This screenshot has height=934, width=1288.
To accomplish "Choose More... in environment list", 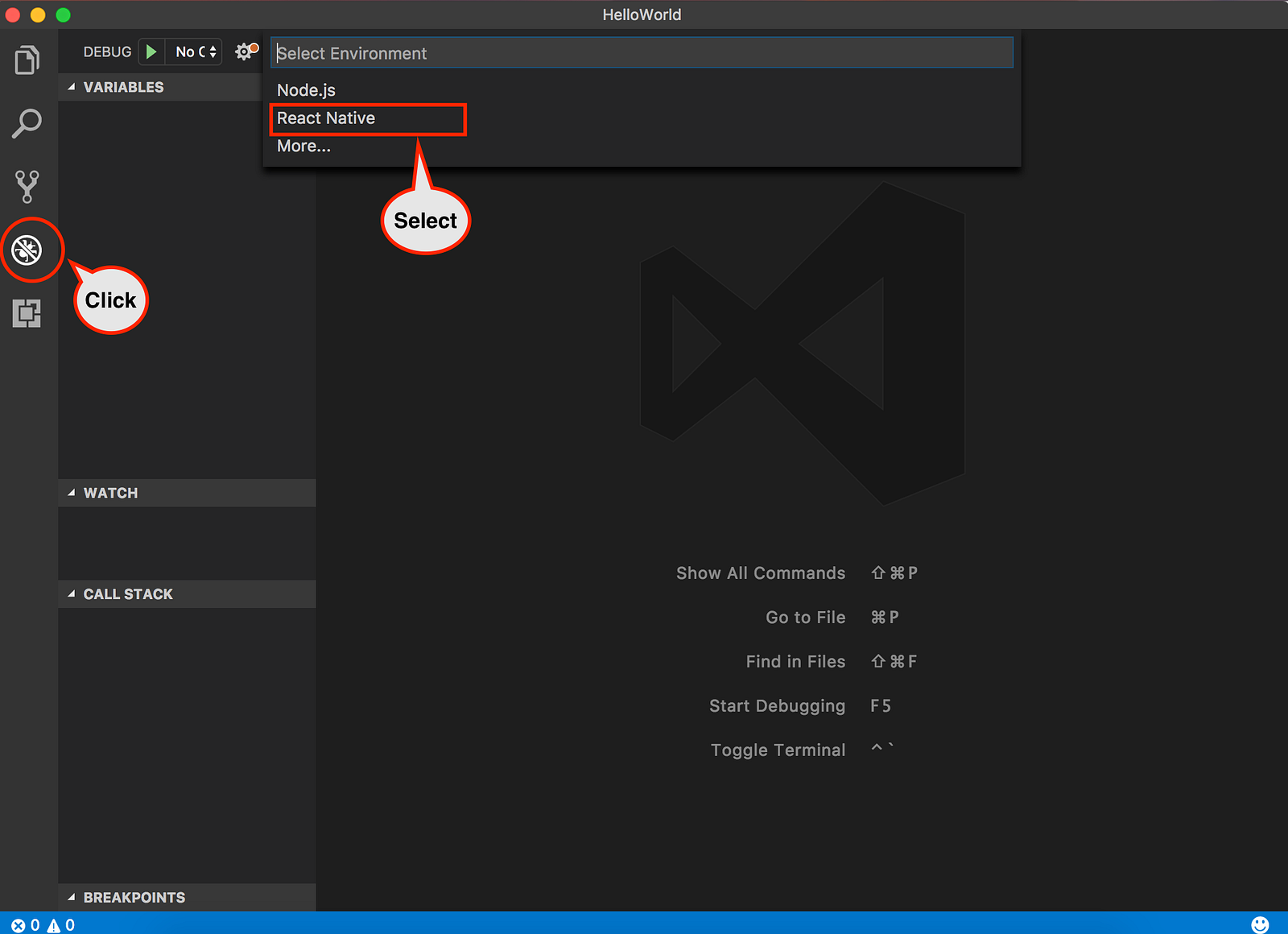I will 642,146.
